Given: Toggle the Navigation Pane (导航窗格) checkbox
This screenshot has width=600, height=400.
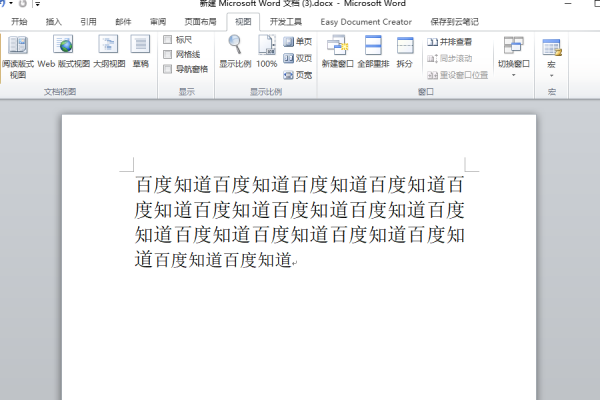Looking at the screenshot, I should tap(167, 69).
